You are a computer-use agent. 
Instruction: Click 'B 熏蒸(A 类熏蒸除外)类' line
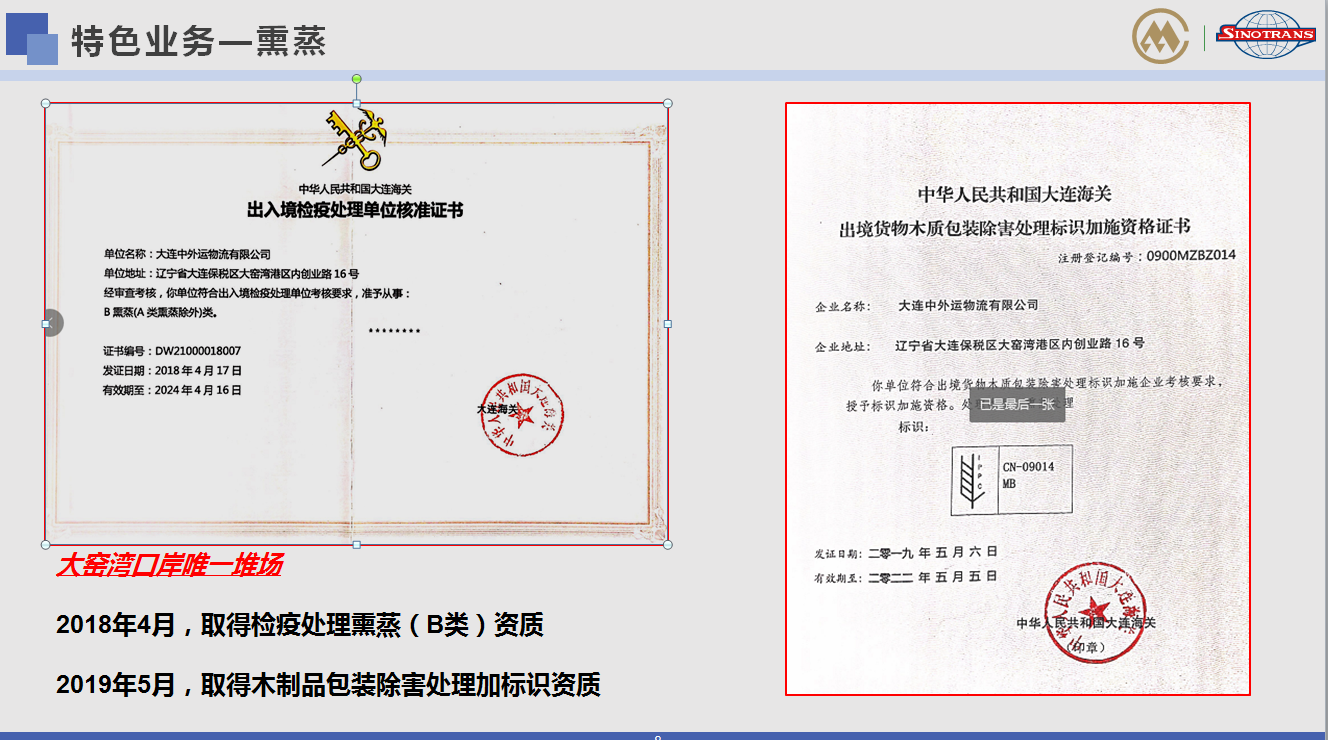pyautogui.click(x=161, y=312)
